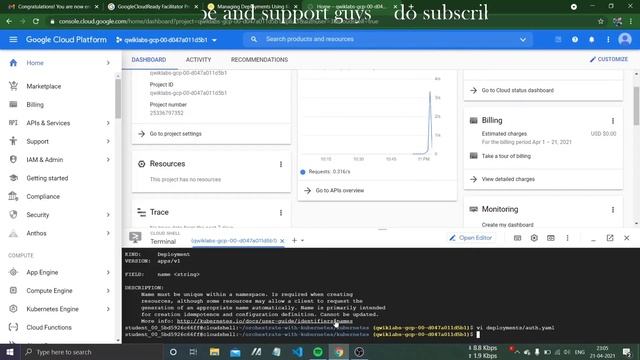
Task: Open top bar vertical dots menu
Action: pos(608,40)
